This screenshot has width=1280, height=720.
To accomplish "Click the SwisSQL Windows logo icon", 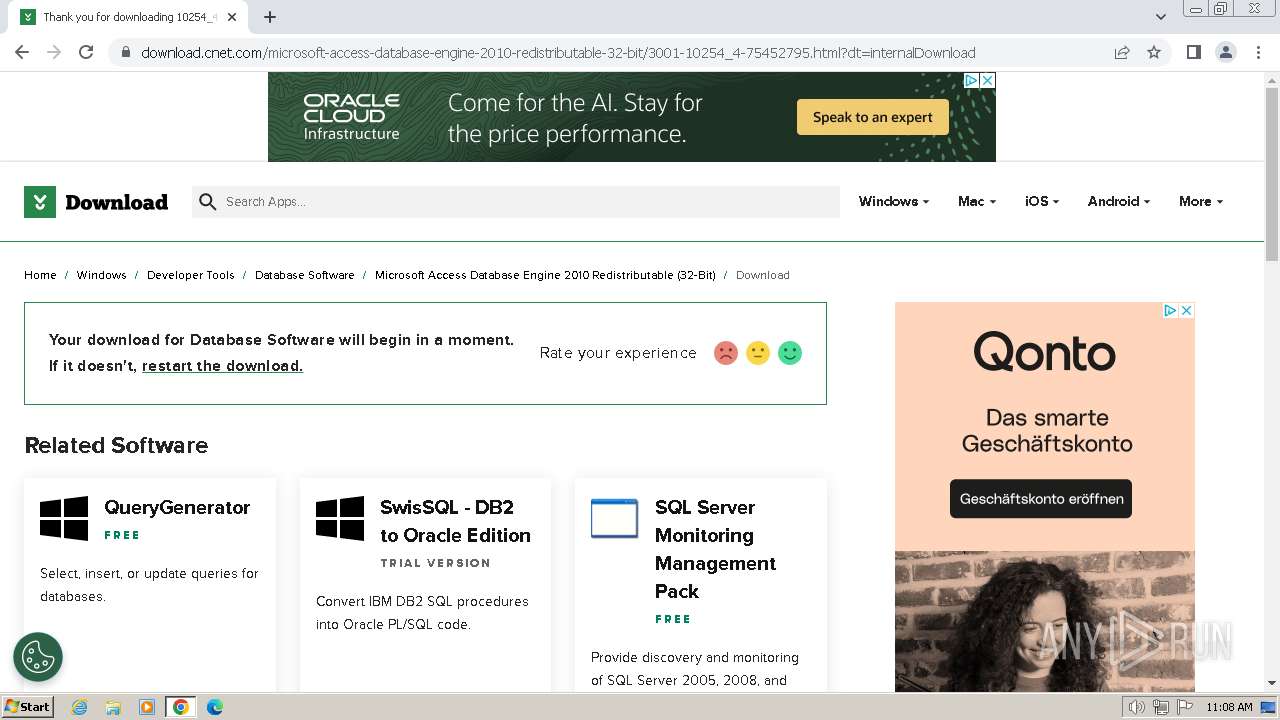I will click(x=340, y=519).
